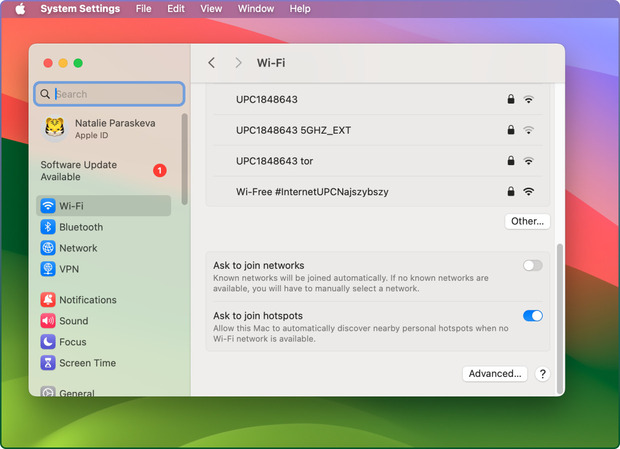Open Wi-Fi help with question mark button
This screenshot has height=449, width=620.
pos(542,374)
